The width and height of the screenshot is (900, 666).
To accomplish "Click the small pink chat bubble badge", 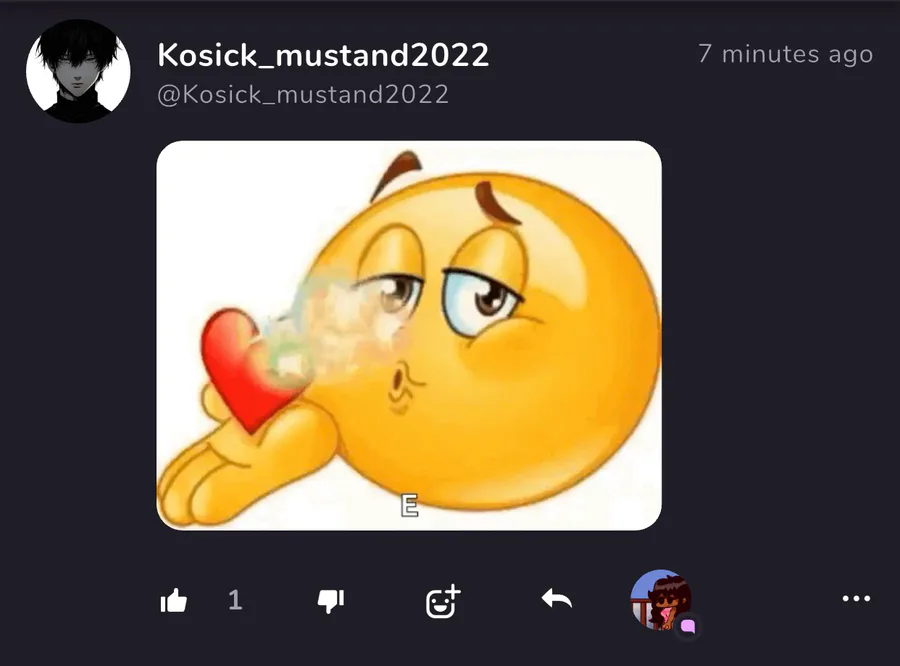I will click(688, 626).
